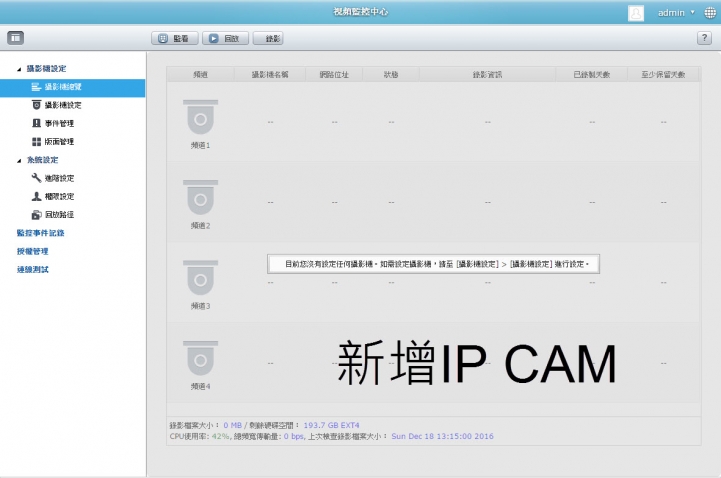
Task: Click the 網路位址 column header
Action: (x=334, y=74)
